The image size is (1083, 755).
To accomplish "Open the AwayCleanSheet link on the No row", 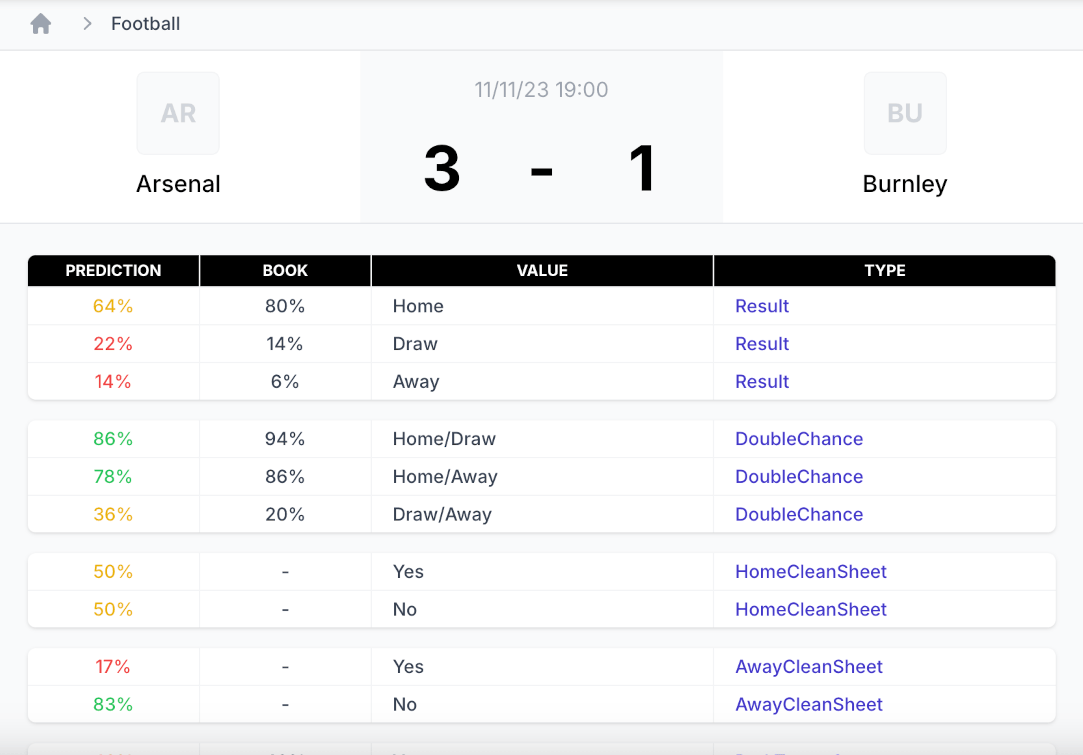I will [x=809, y=704].
